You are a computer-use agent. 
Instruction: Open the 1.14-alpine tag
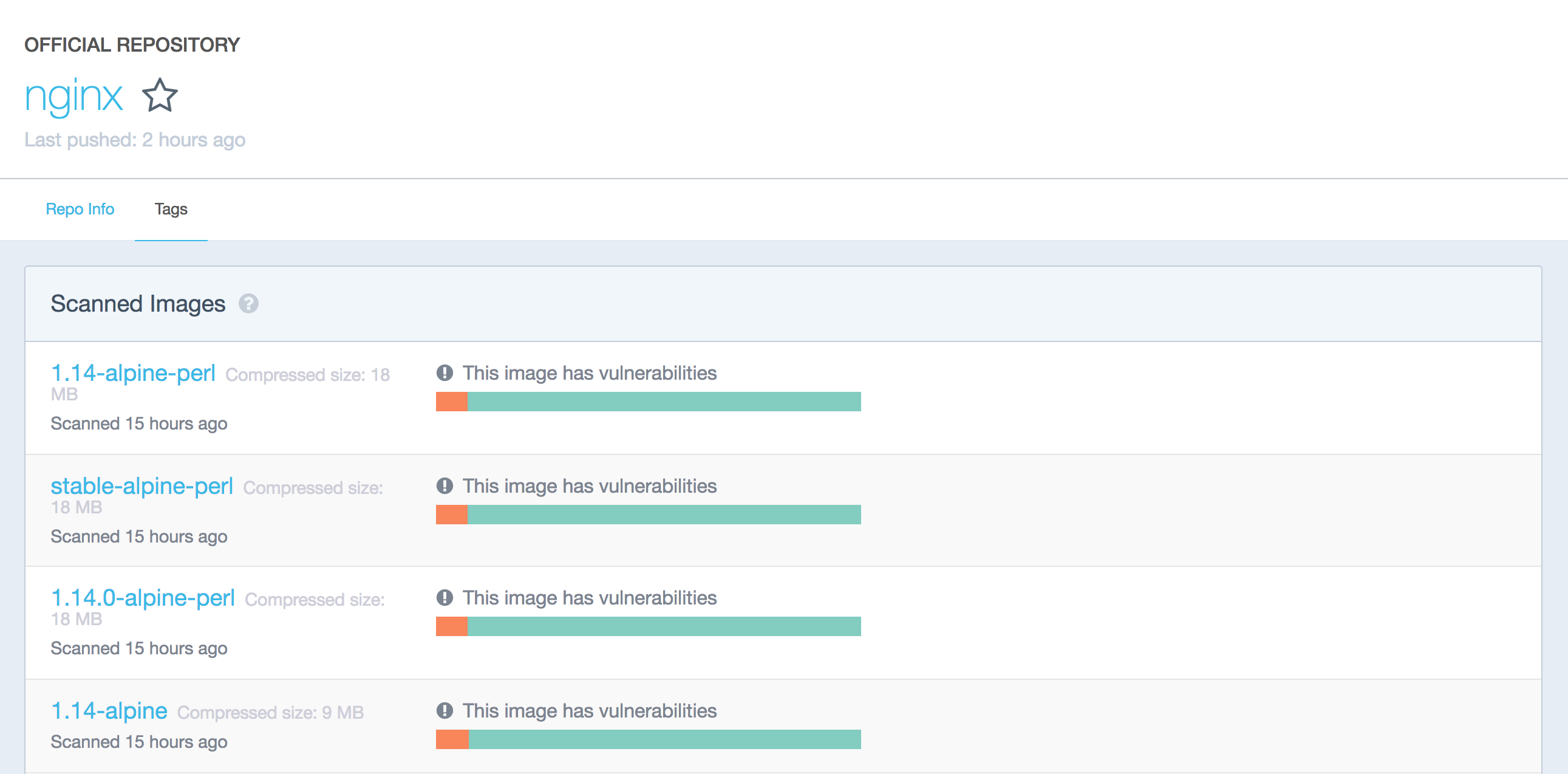coord(109,710)
